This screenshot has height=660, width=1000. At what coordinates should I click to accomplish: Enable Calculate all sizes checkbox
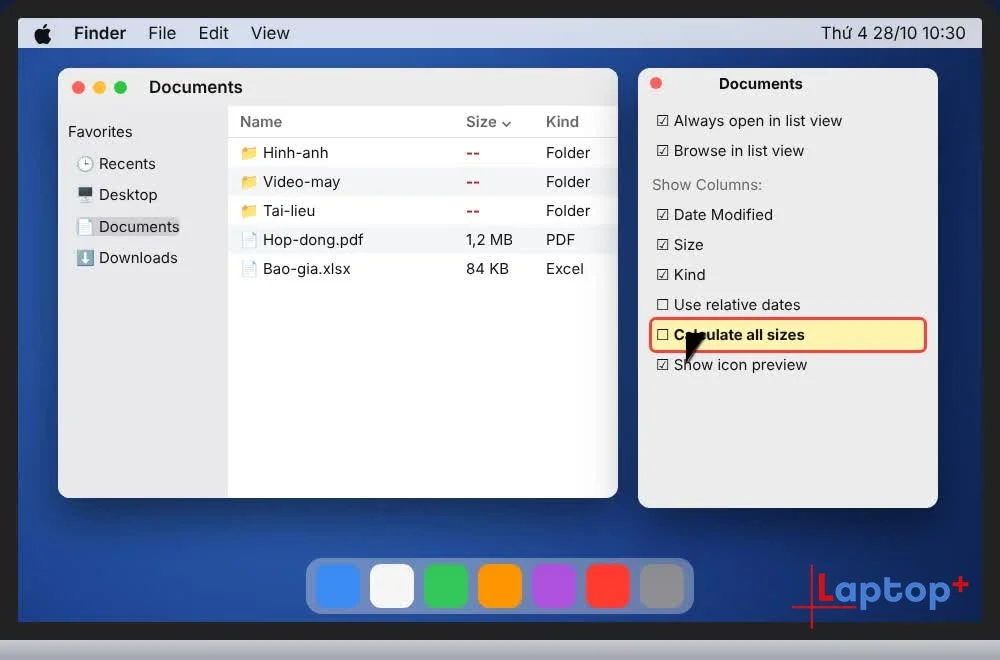point(663,335)
